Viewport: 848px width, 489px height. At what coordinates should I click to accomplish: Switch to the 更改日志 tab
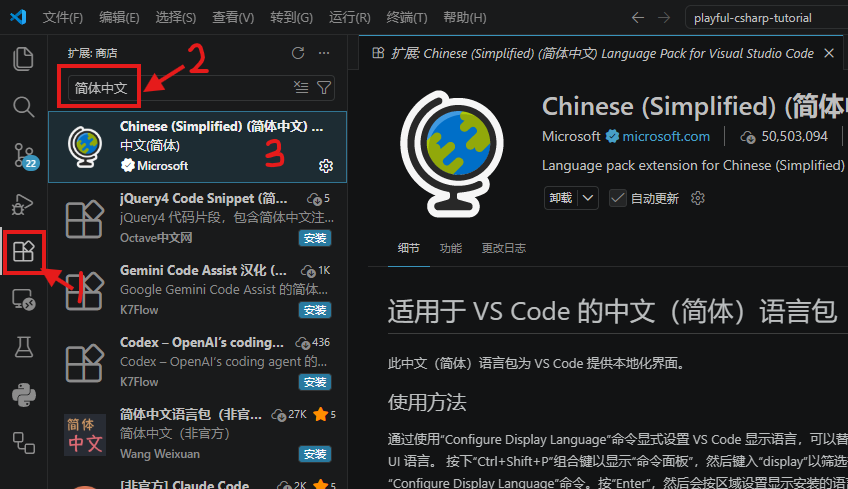(x=504, y=248)
